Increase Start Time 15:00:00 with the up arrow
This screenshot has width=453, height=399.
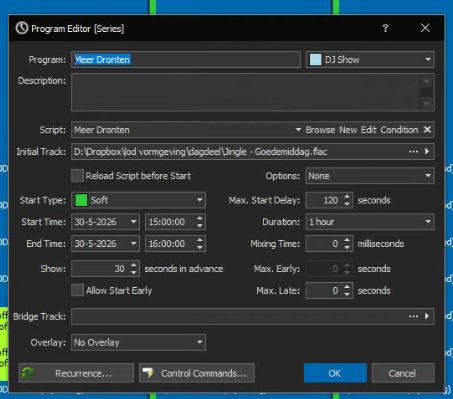click(200, 218)
